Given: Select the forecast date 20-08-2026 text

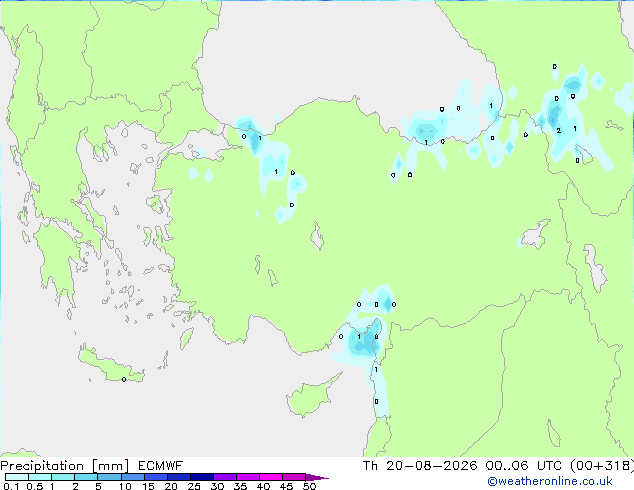Looking at the screenshot, I should (431, 466).
